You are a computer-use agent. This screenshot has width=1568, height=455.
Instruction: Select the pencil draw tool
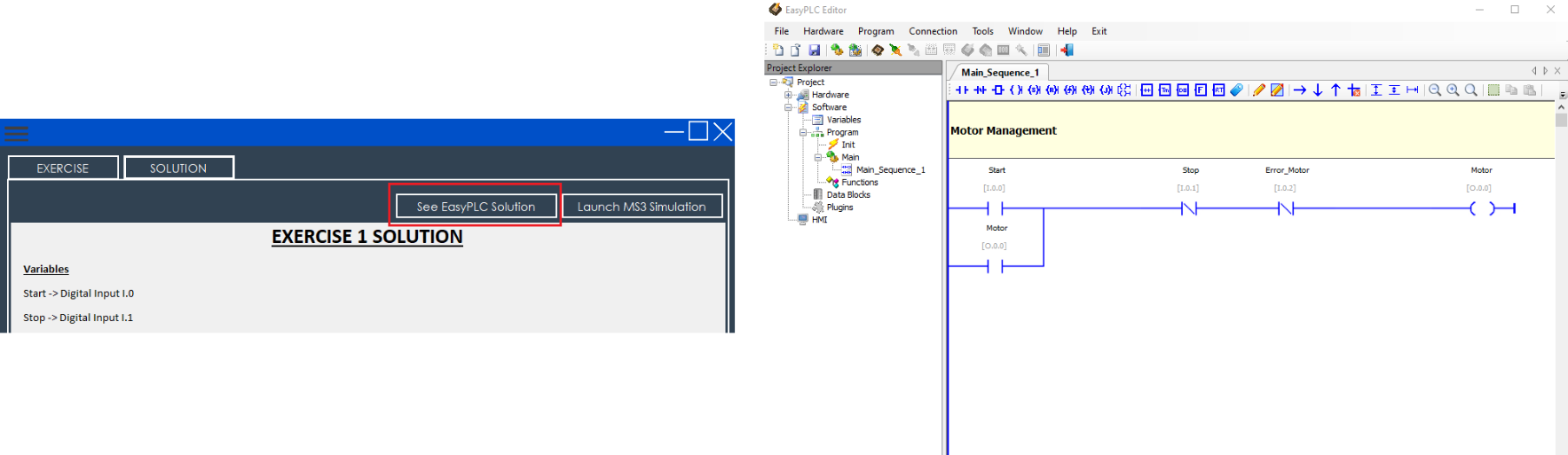[x=1259, y=90]
